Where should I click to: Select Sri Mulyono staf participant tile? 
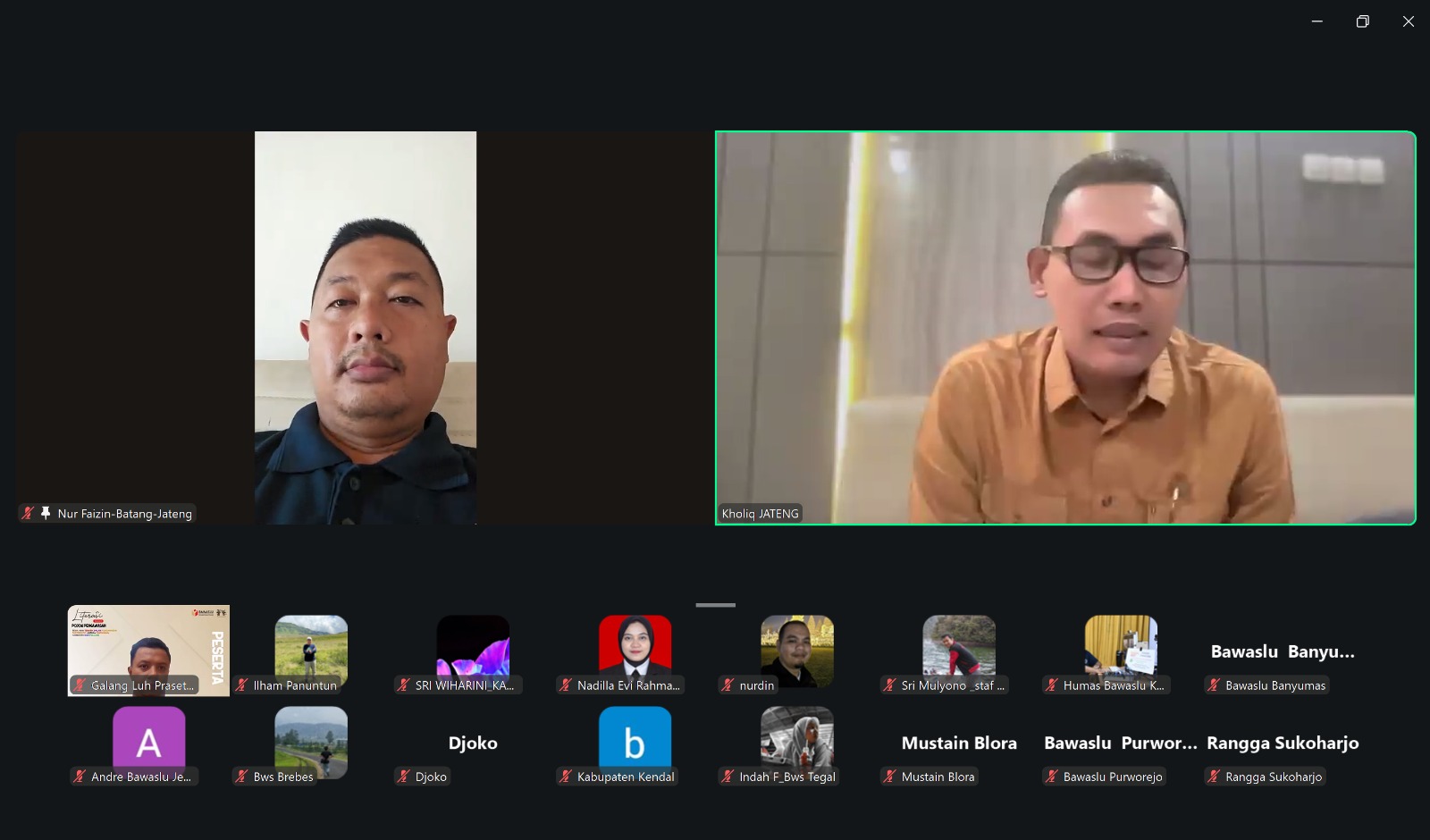tap(959, 651)
